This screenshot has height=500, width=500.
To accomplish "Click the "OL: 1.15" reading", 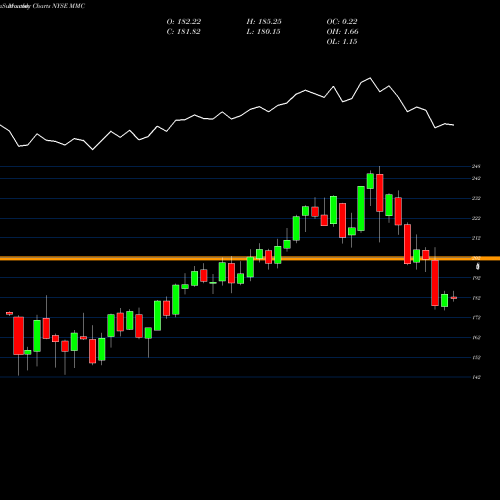I will click(342, 42).
